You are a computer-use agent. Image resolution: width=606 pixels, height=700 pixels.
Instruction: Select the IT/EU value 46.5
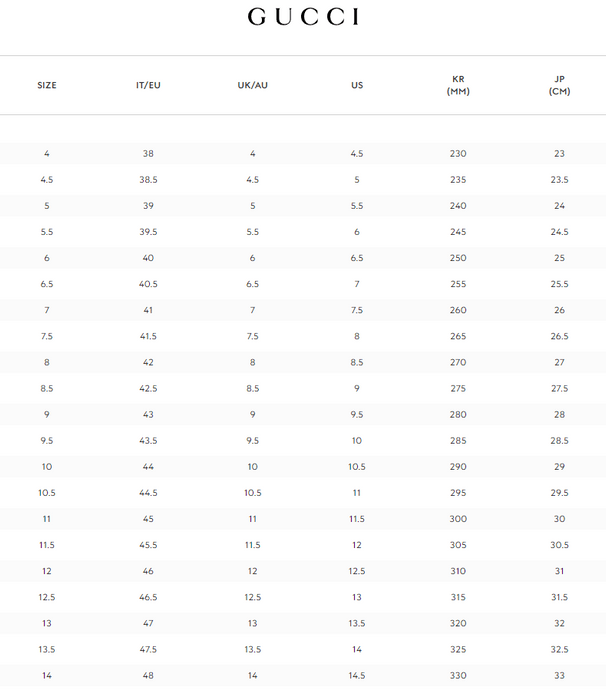point(148,597)
